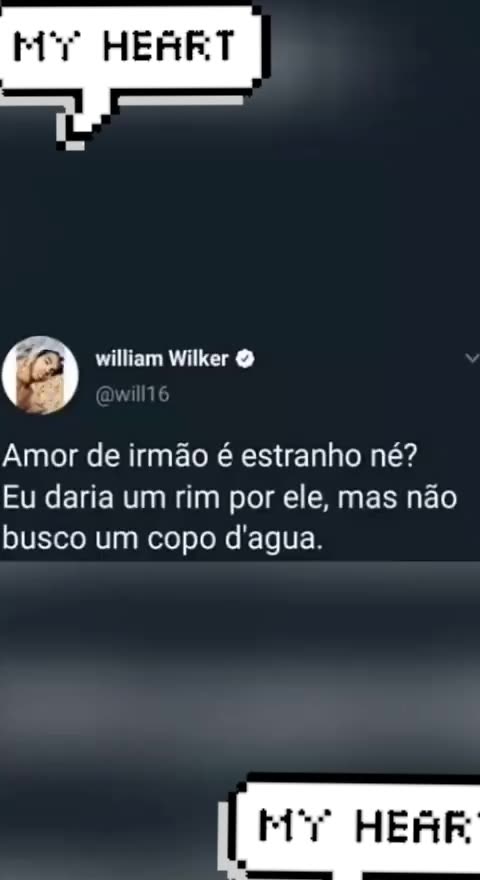Click the line 'busco um copo d'agua.'

click(163, 539)
